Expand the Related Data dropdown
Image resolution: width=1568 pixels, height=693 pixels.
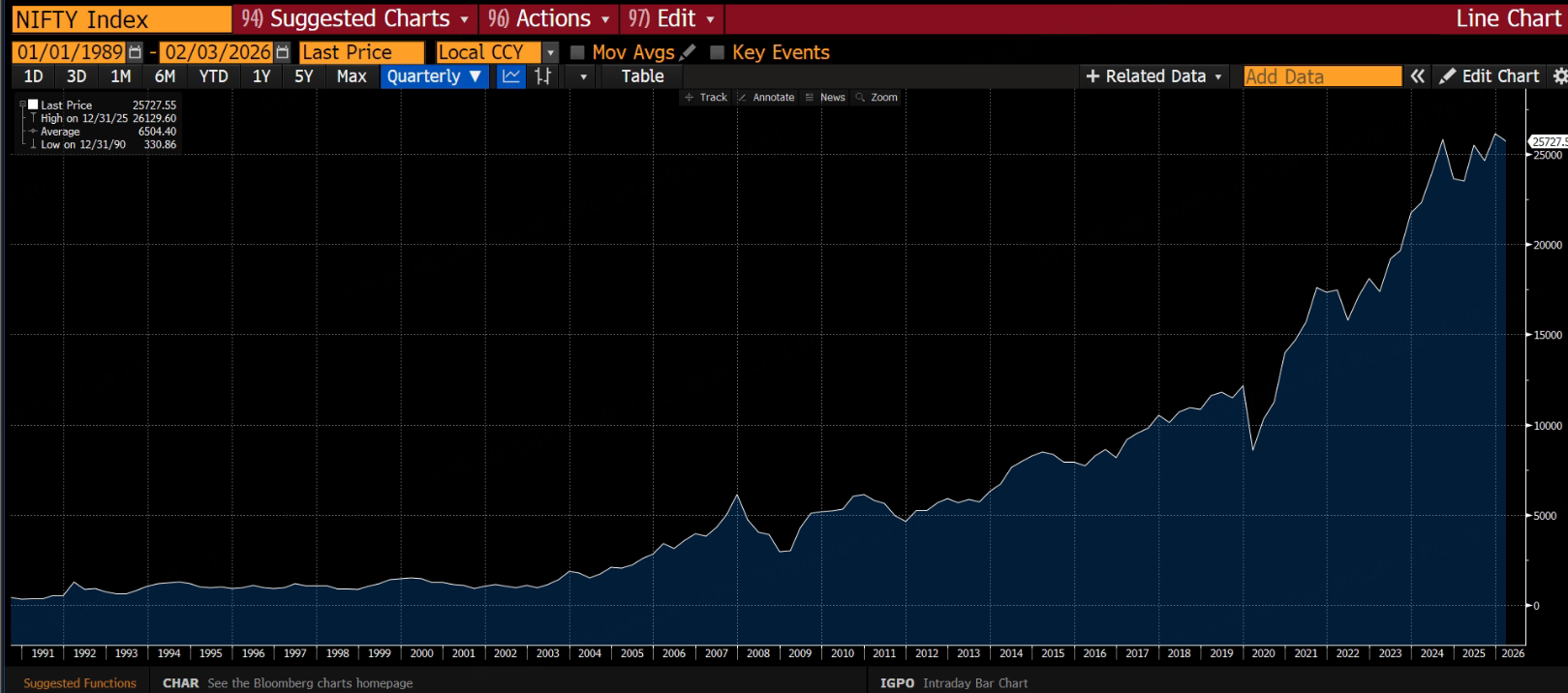click(1154, 76)
